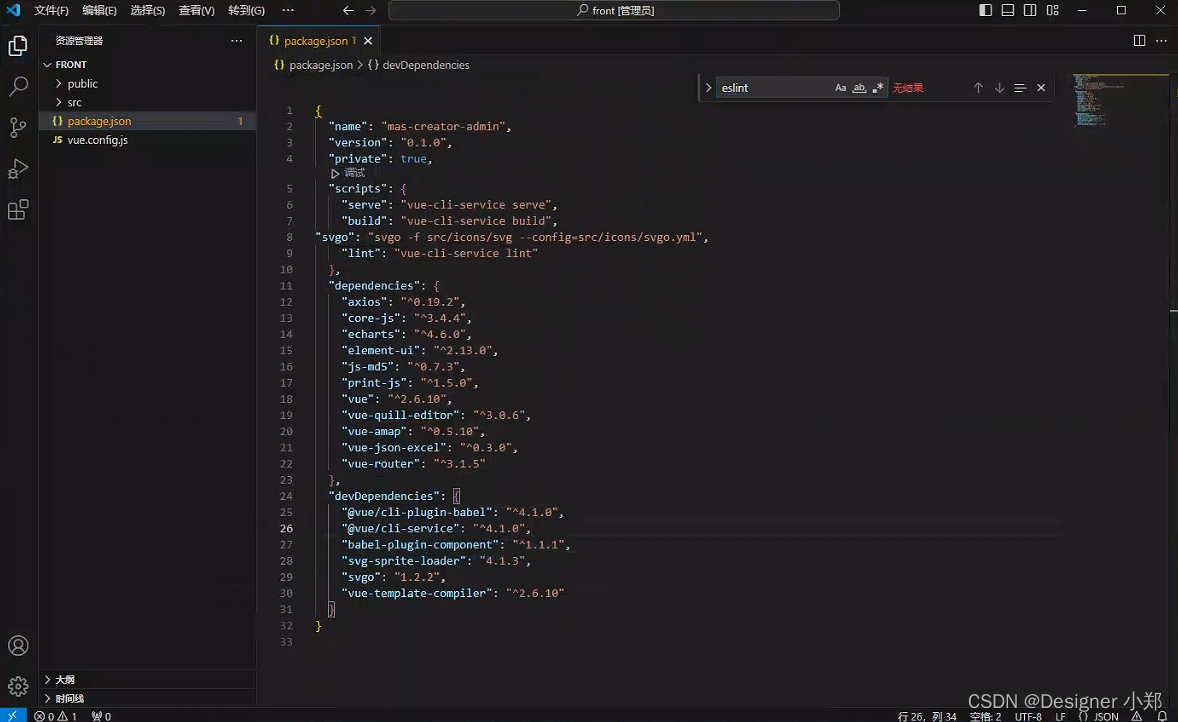This screenshot has height=722, width=1178.
Task: Open Explorer panel more actions ellipsis
Action: tap(237, 41)
